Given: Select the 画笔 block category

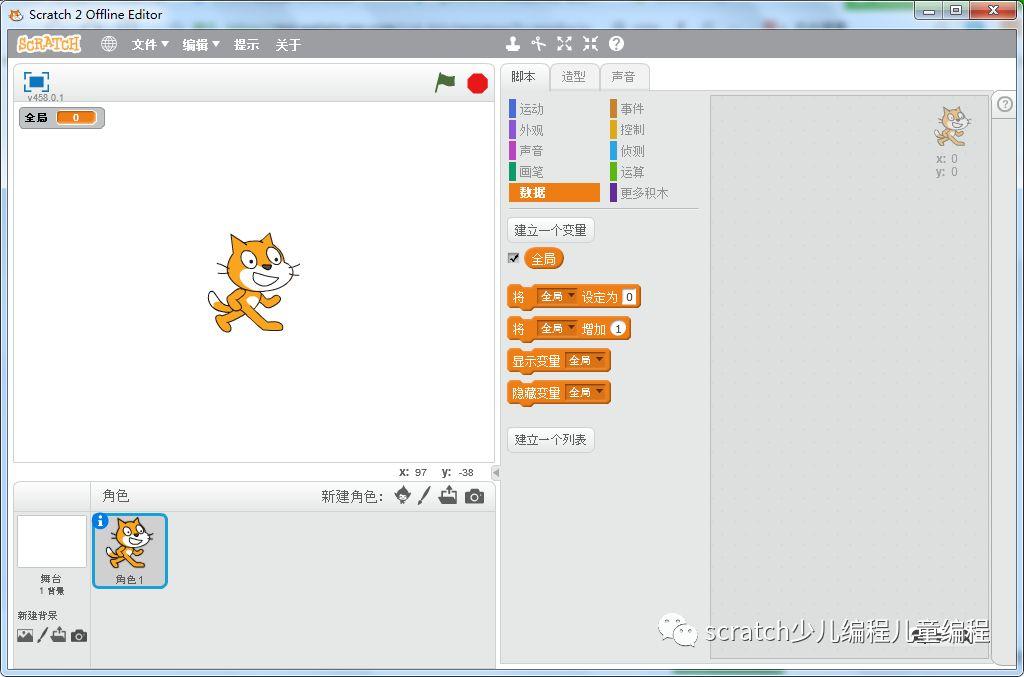Looking at the screenshot, I should pyautogui.click(x=554, y=172).
